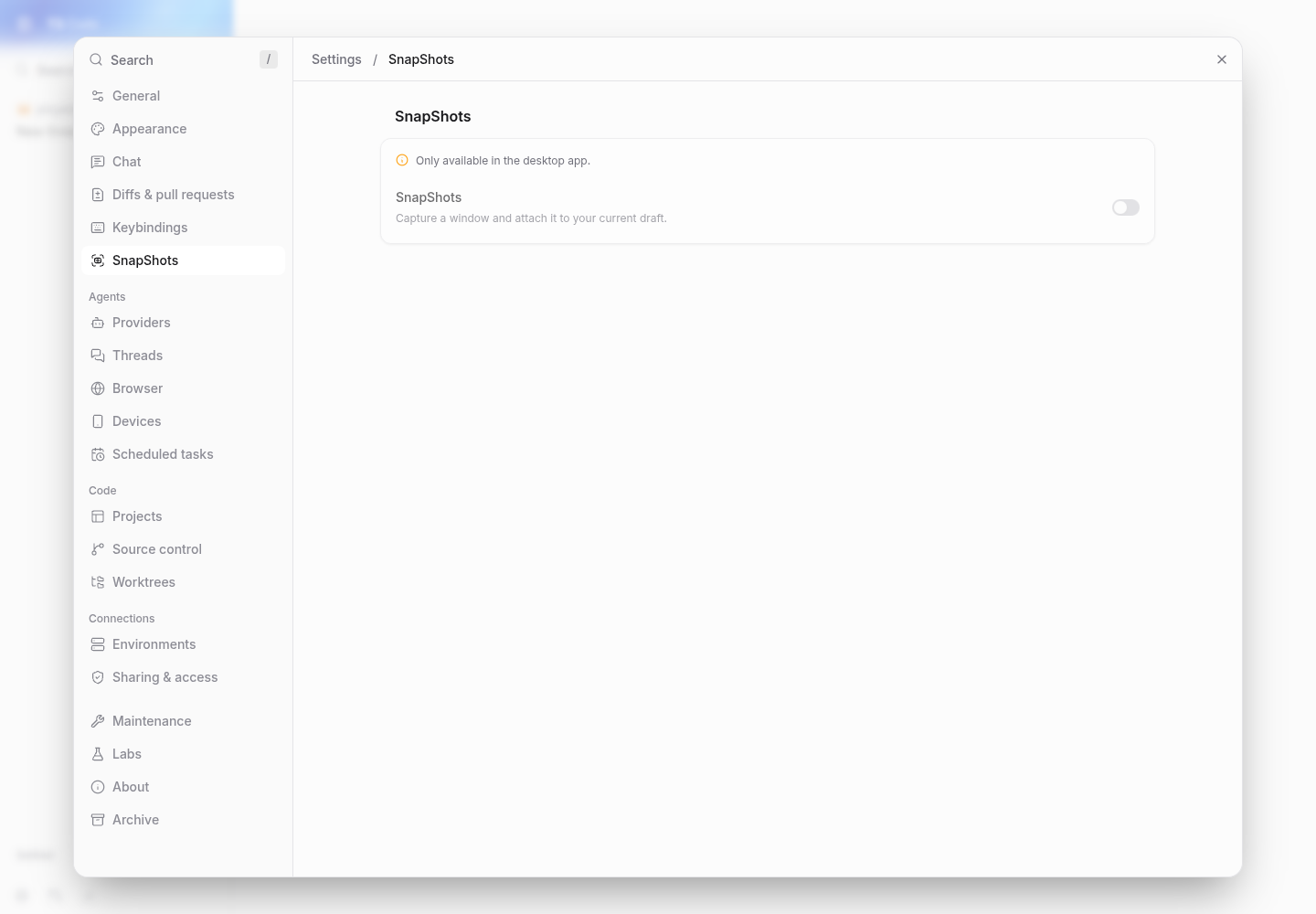
Task: Open the Threads conversation icon
Action: pos(98,356)
